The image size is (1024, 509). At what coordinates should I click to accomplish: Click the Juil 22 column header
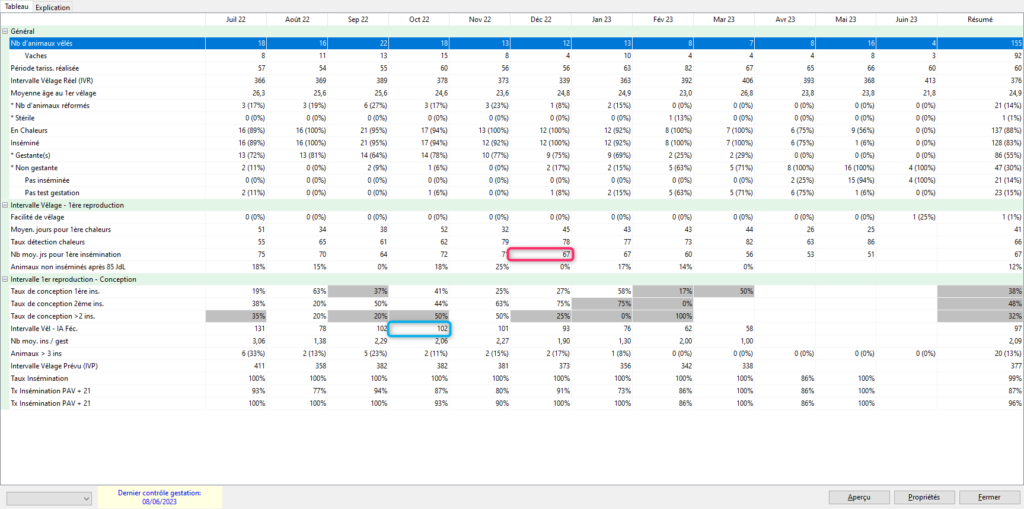coord(236,19)
